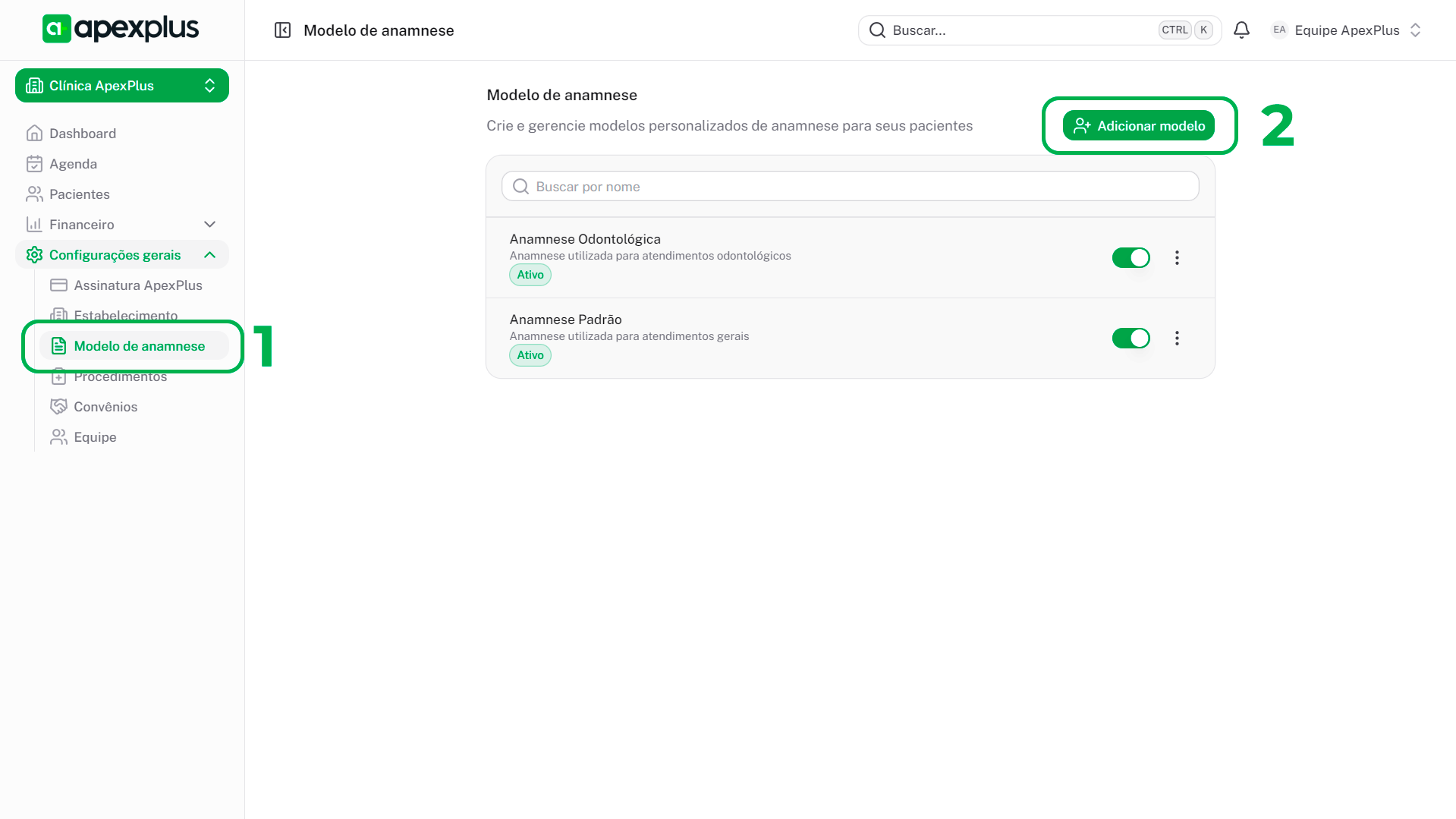The image size is (1456, 819).
Task: Click the Adicionar modelo button
Action: [1138, 126]
